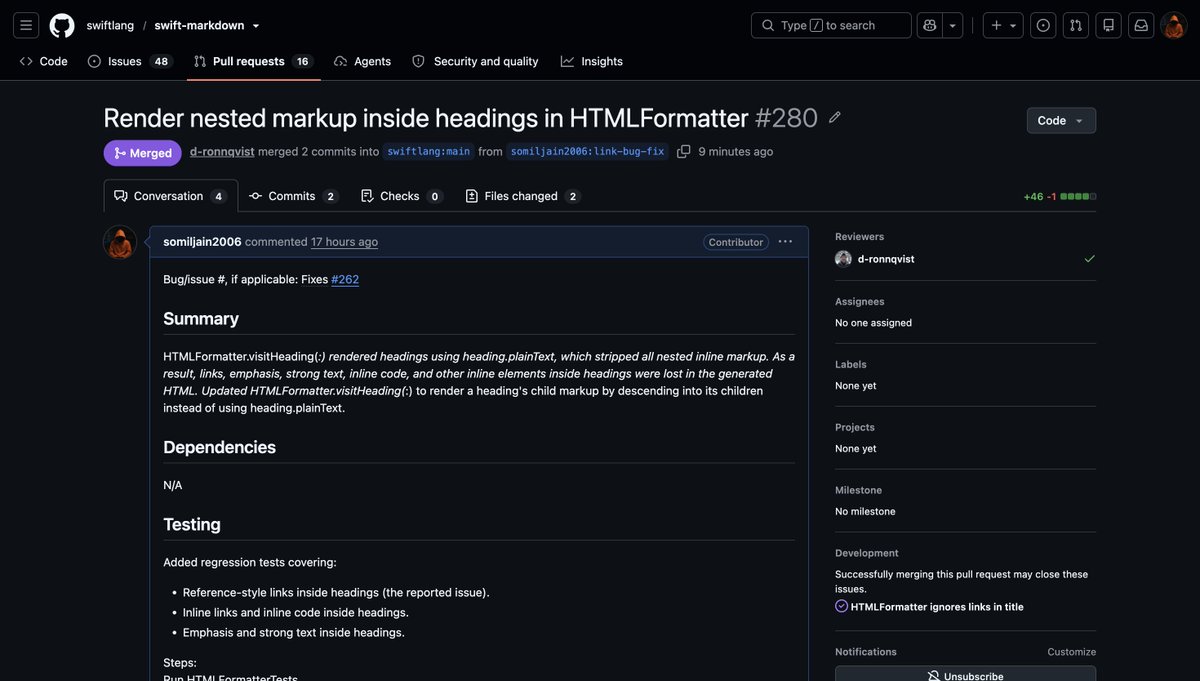Open the swiftlang:main base branch
Screen dimensions: 1200x681
point(428,152)
